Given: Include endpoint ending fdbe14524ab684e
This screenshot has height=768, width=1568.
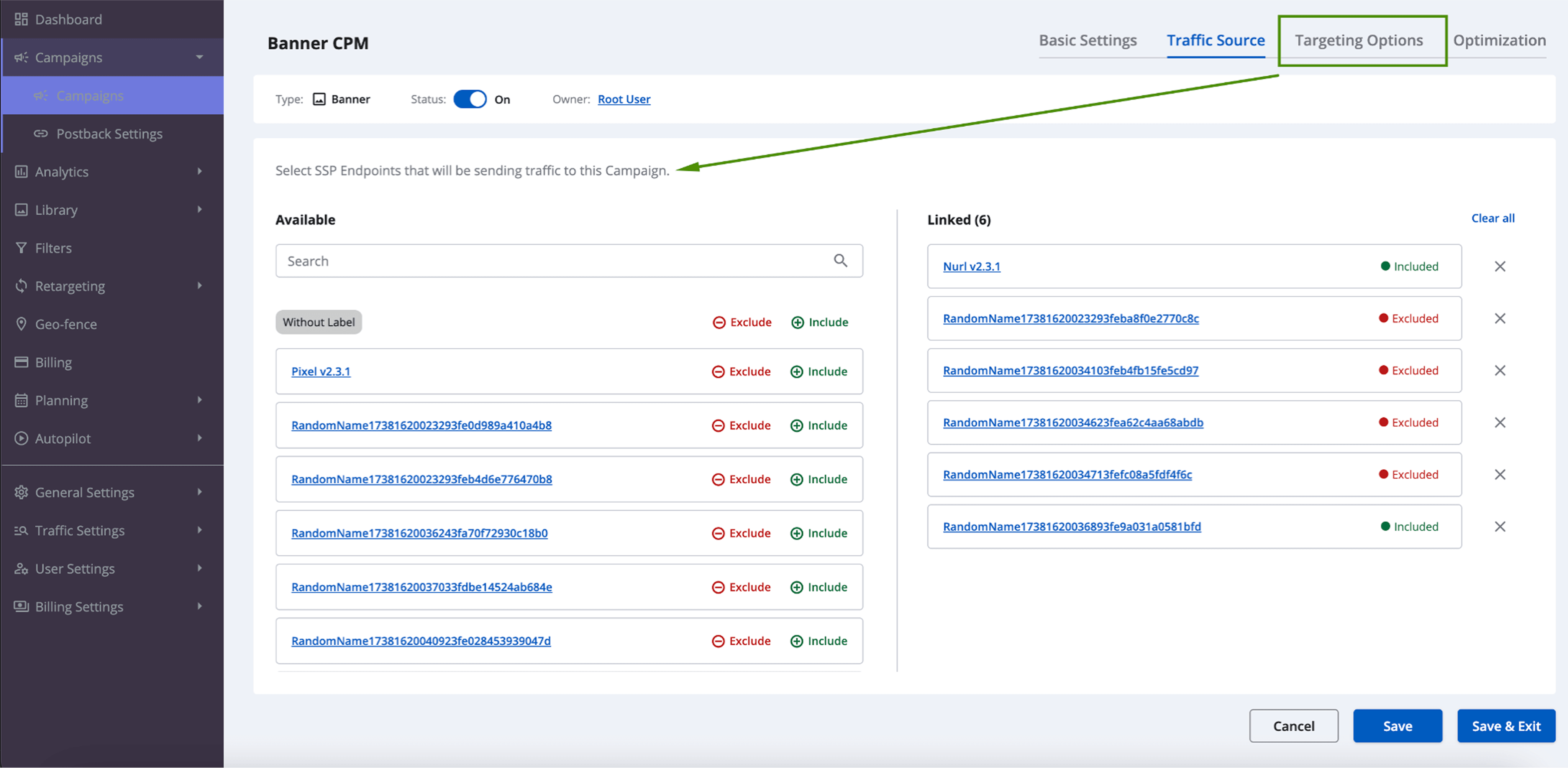Looking at the screenshot, I should click(819, 587).
